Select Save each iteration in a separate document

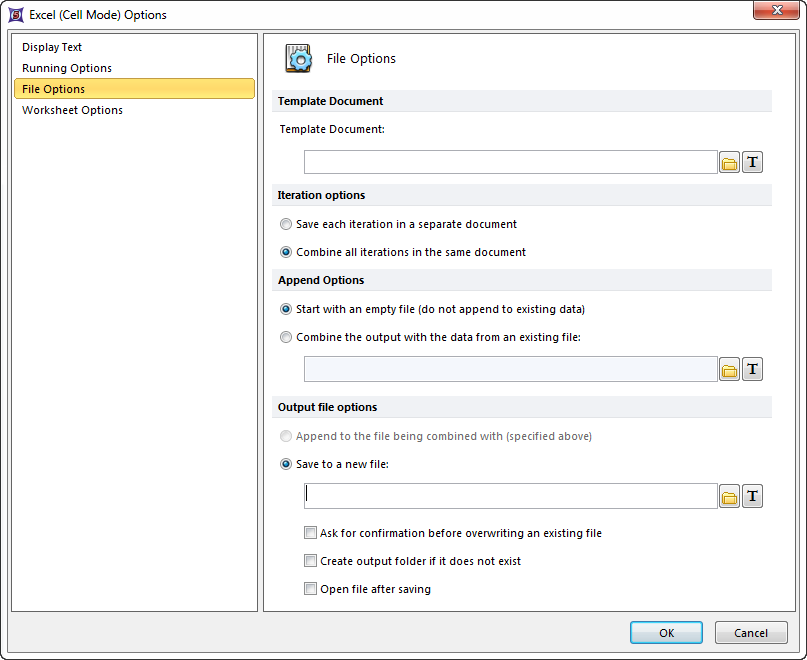click(287, 224)
